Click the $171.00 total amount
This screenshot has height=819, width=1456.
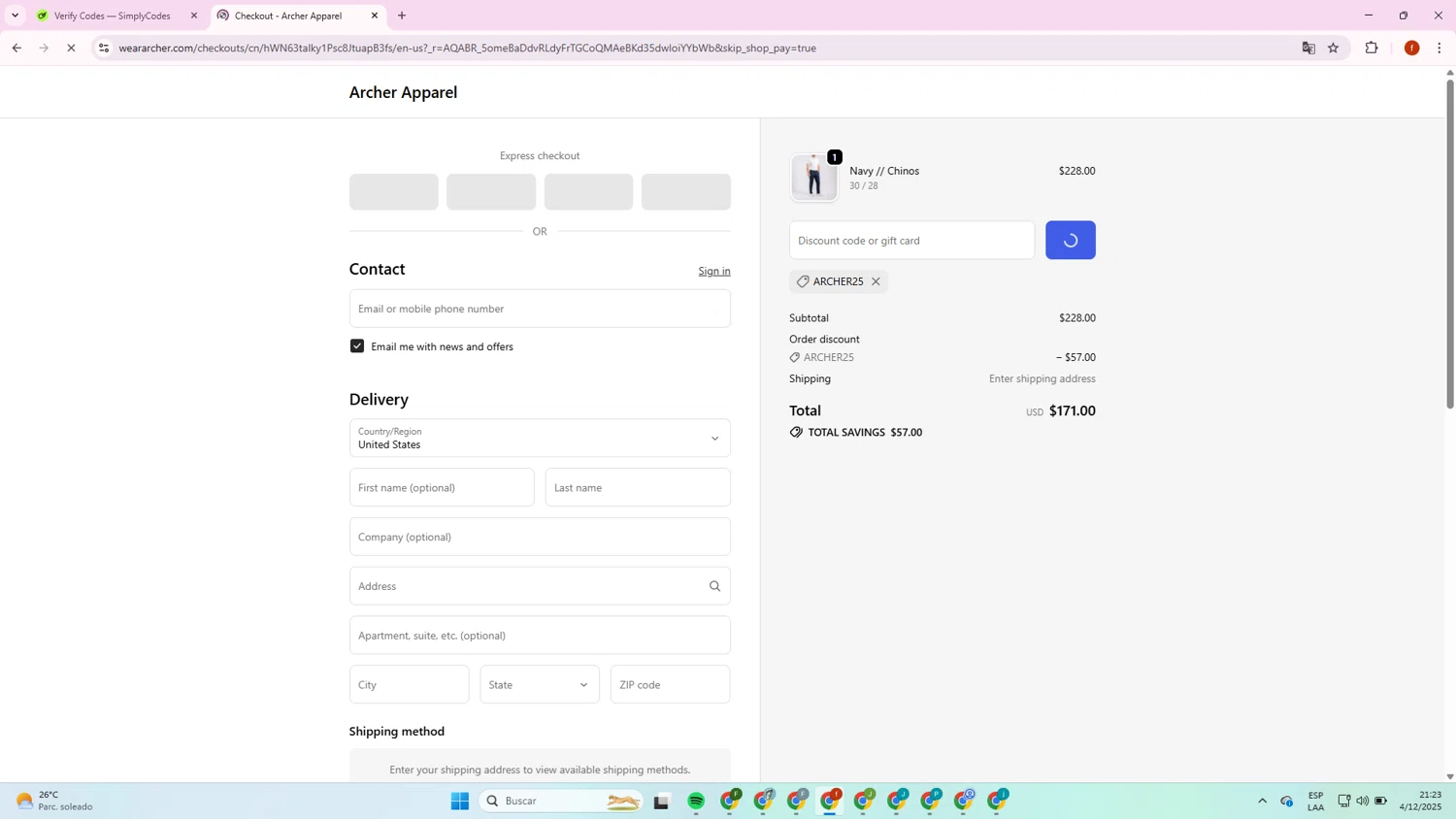point(1072,411)
